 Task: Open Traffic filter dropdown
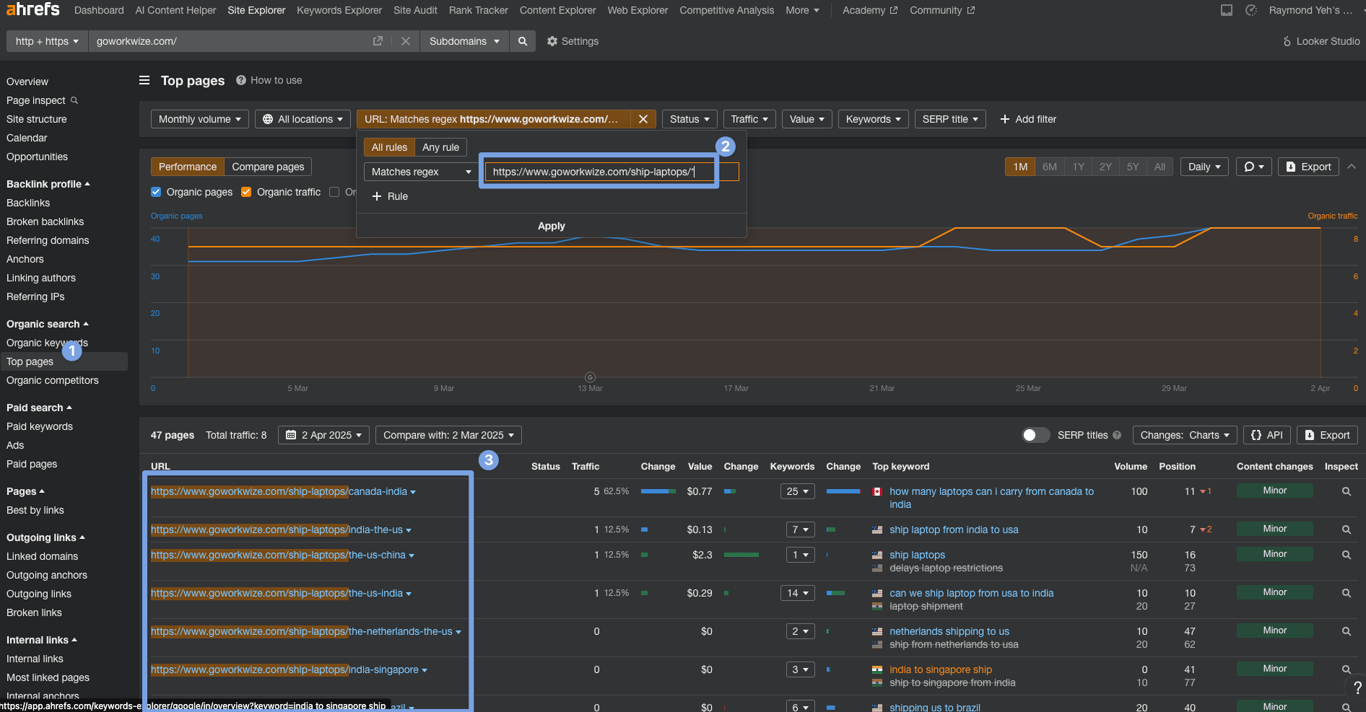click(x=749, y=119)
